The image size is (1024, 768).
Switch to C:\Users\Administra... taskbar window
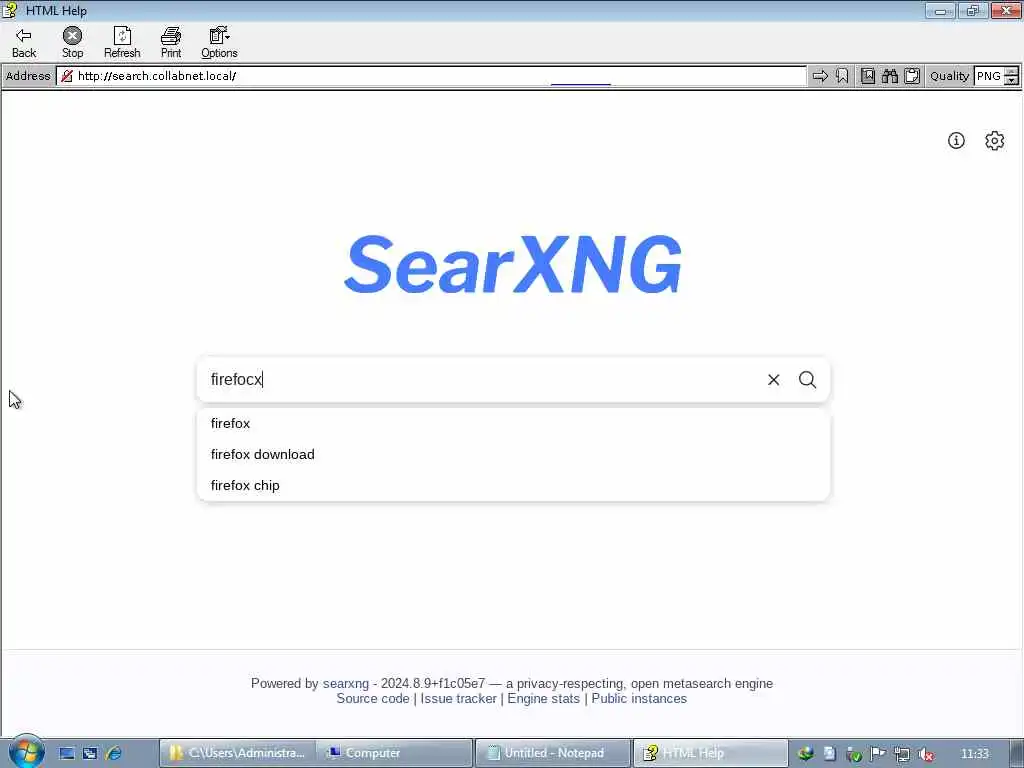238,753
